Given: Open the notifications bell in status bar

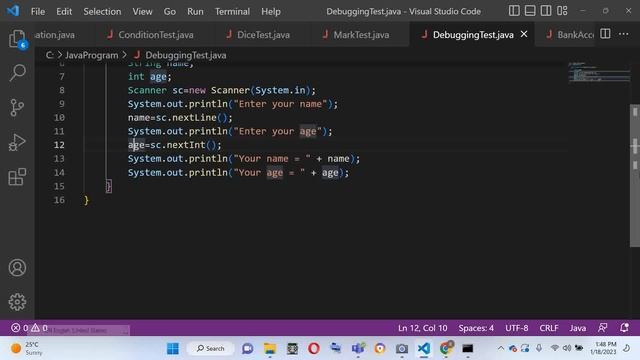Looking at the screenshot, I should [x=624, y=328].
